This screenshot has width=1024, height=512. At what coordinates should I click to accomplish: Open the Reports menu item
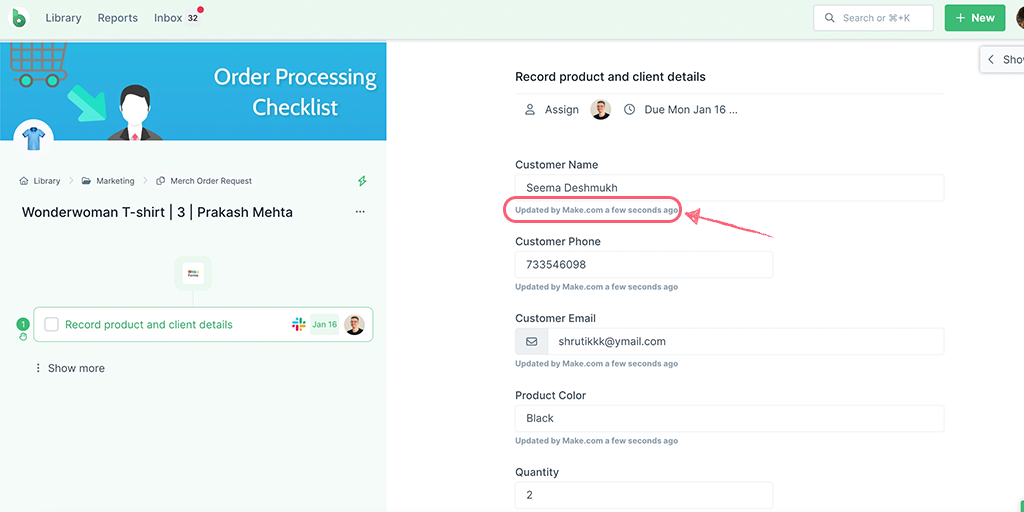[x=118, y=18]
